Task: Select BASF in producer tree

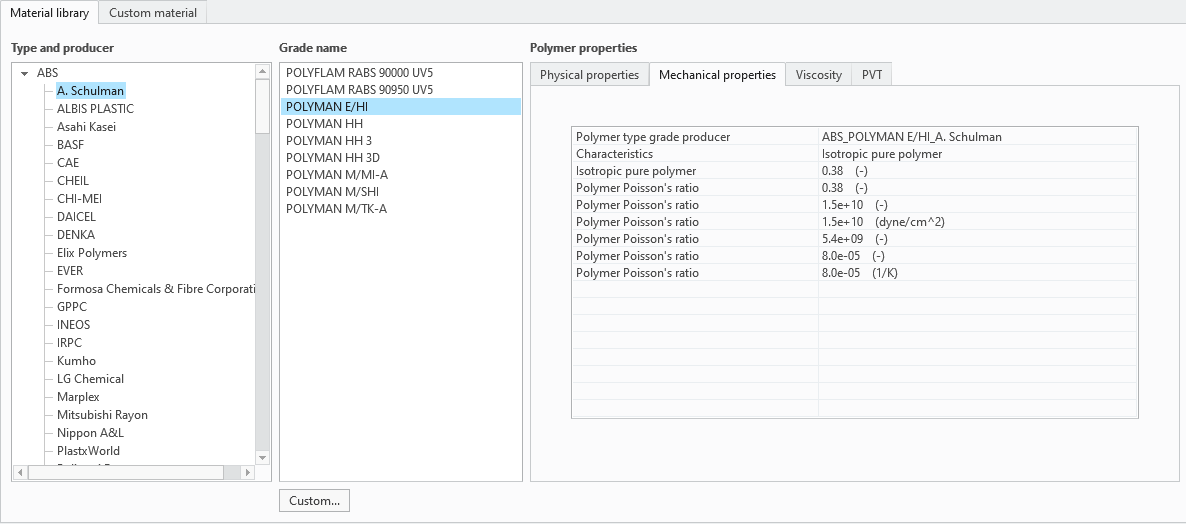Action: tap(70, 144)
